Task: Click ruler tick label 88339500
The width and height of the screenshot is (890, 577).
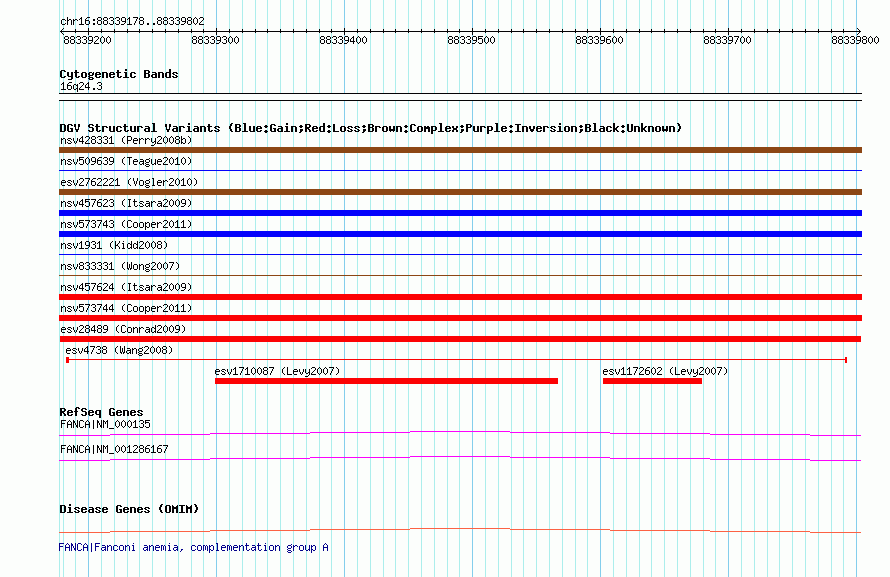Action: click(471, 40)
